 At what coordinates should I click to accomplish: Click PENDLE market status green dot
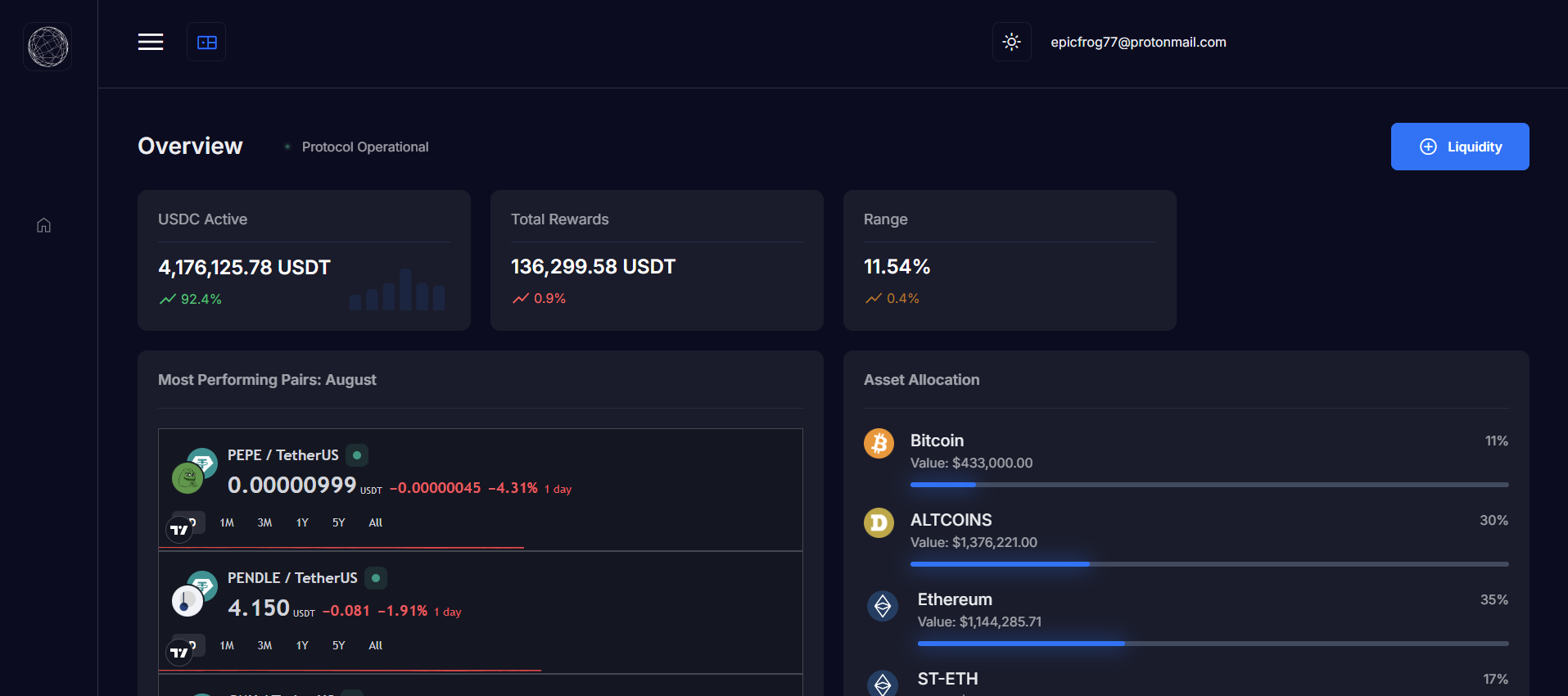click(376, 578)
